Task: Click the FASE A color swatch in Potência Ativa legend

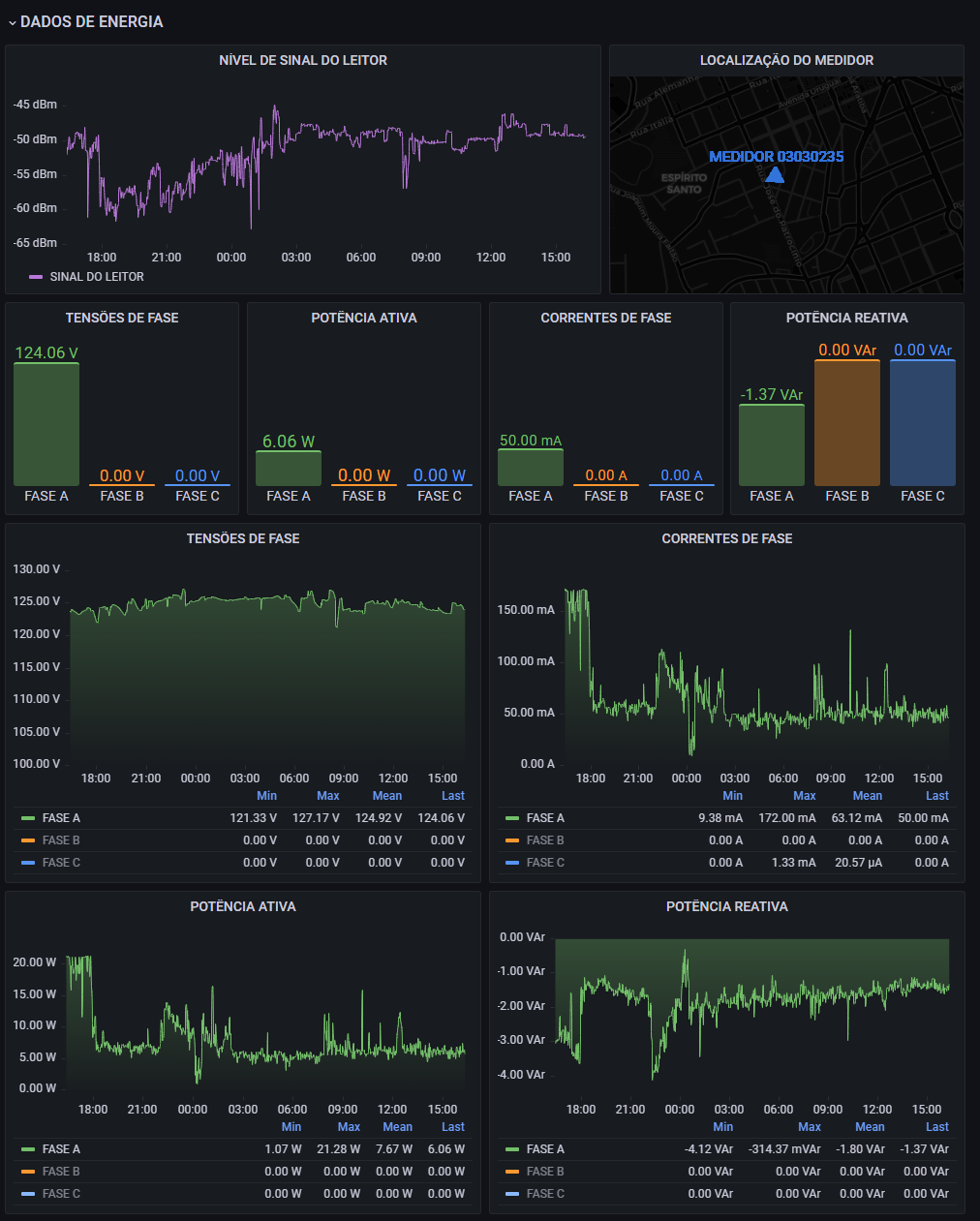Action: (x=29, y=1148)
